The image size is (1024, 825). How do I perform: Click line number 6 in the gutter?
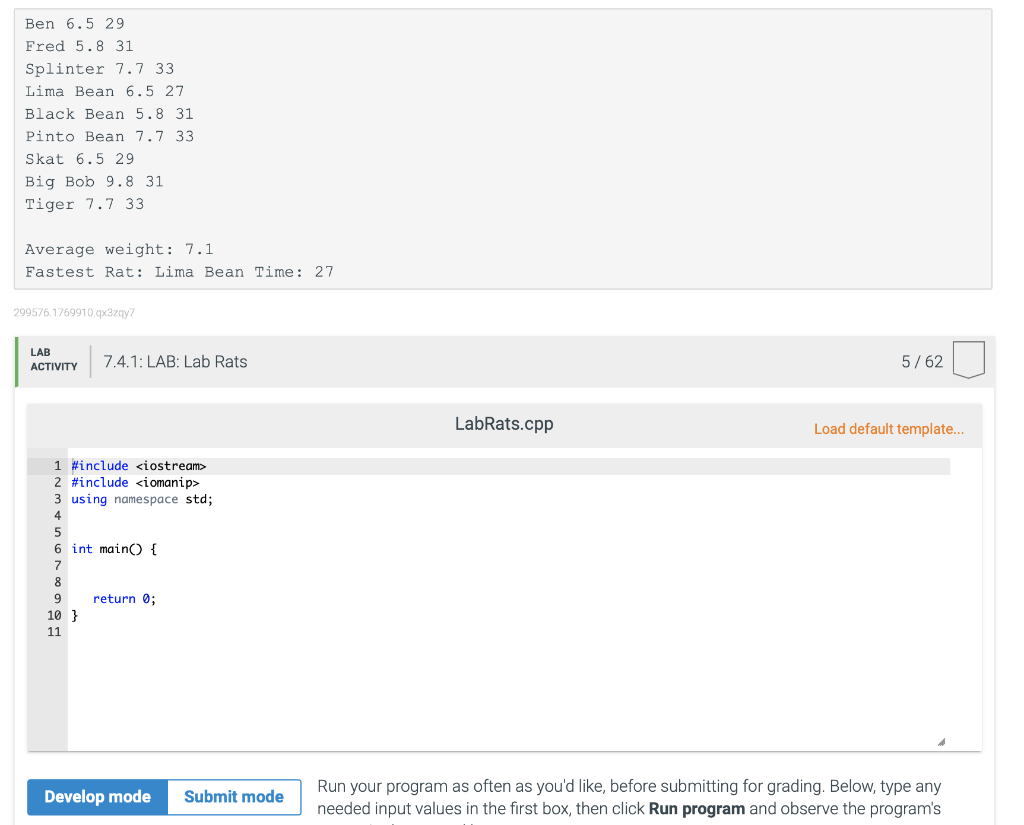point(57,548)
